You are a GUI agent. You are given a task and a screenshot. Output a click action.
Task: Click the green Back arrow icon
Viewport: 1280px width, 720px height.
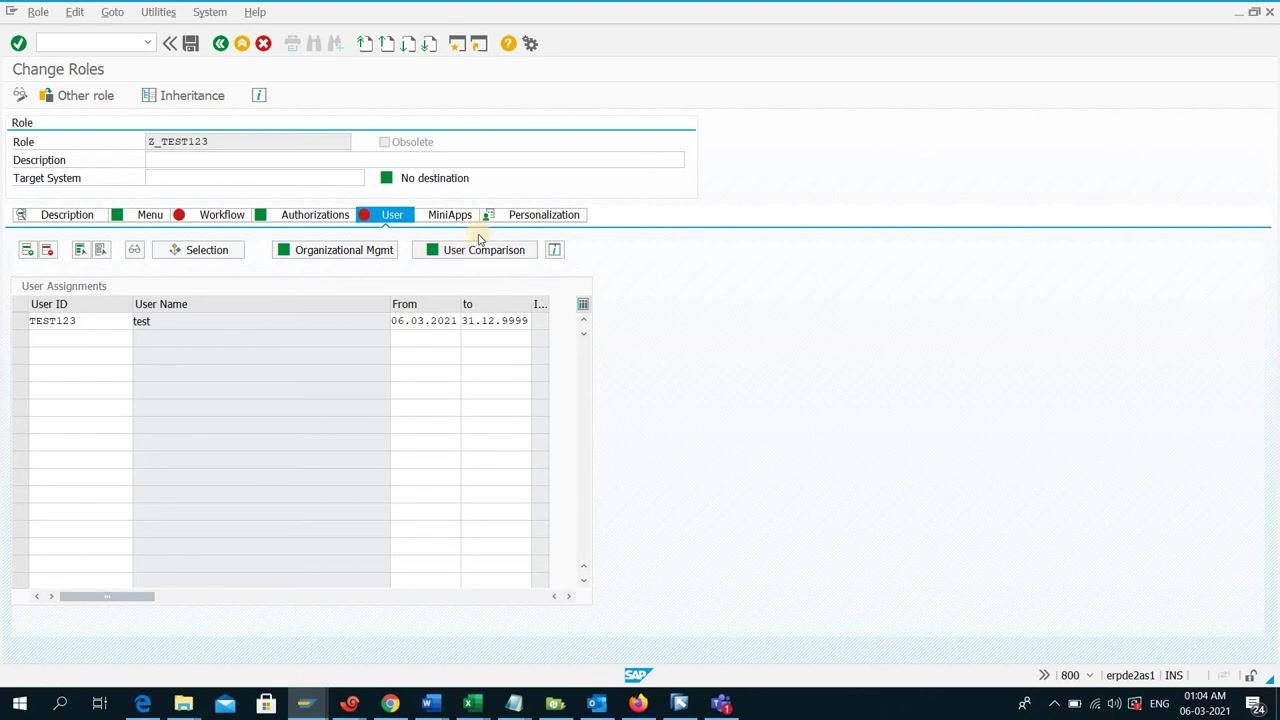[x=220, y=43]
